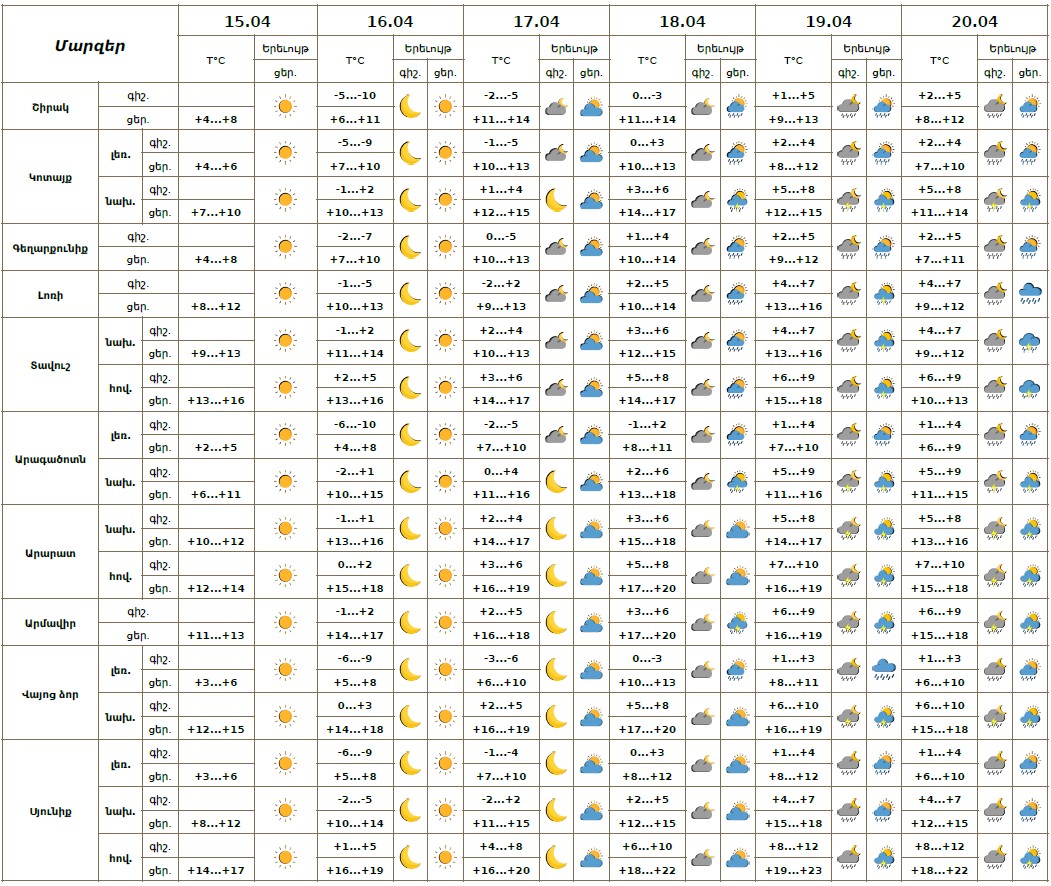The width and height of the screenshot is (1051, 886).
Task: Click the Արագածոտն region row label
Action: tap(50, 459)
